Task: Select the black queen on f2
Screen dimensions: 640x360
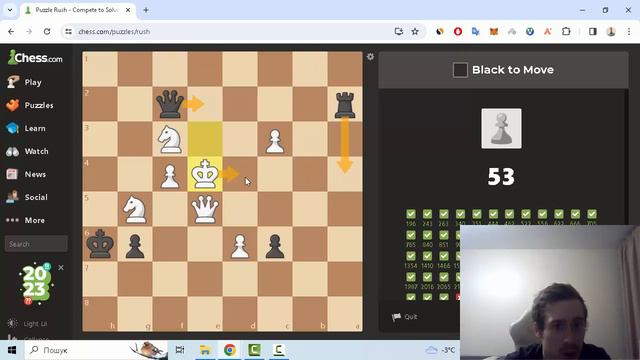Action: [170, 104]
